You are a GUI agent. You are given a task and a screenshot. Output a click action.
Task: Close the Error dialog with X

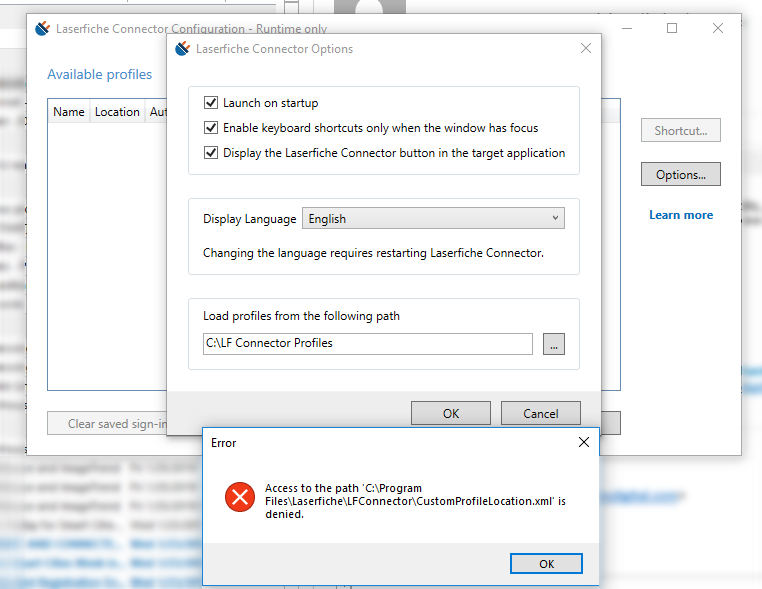[584, 442]
